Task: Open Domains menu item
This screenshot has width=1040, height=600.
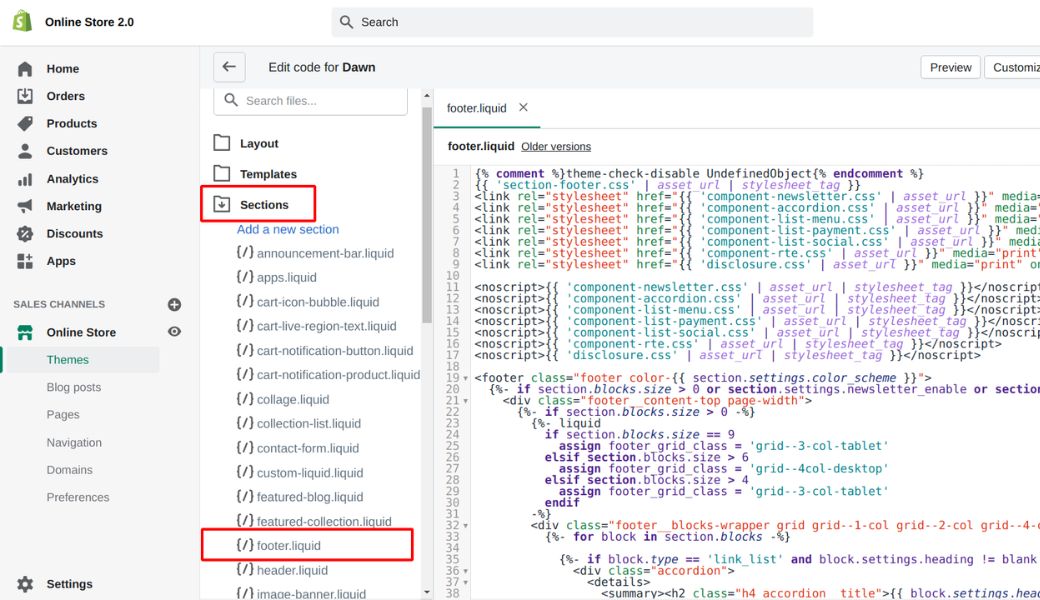Action: [70, 469]
